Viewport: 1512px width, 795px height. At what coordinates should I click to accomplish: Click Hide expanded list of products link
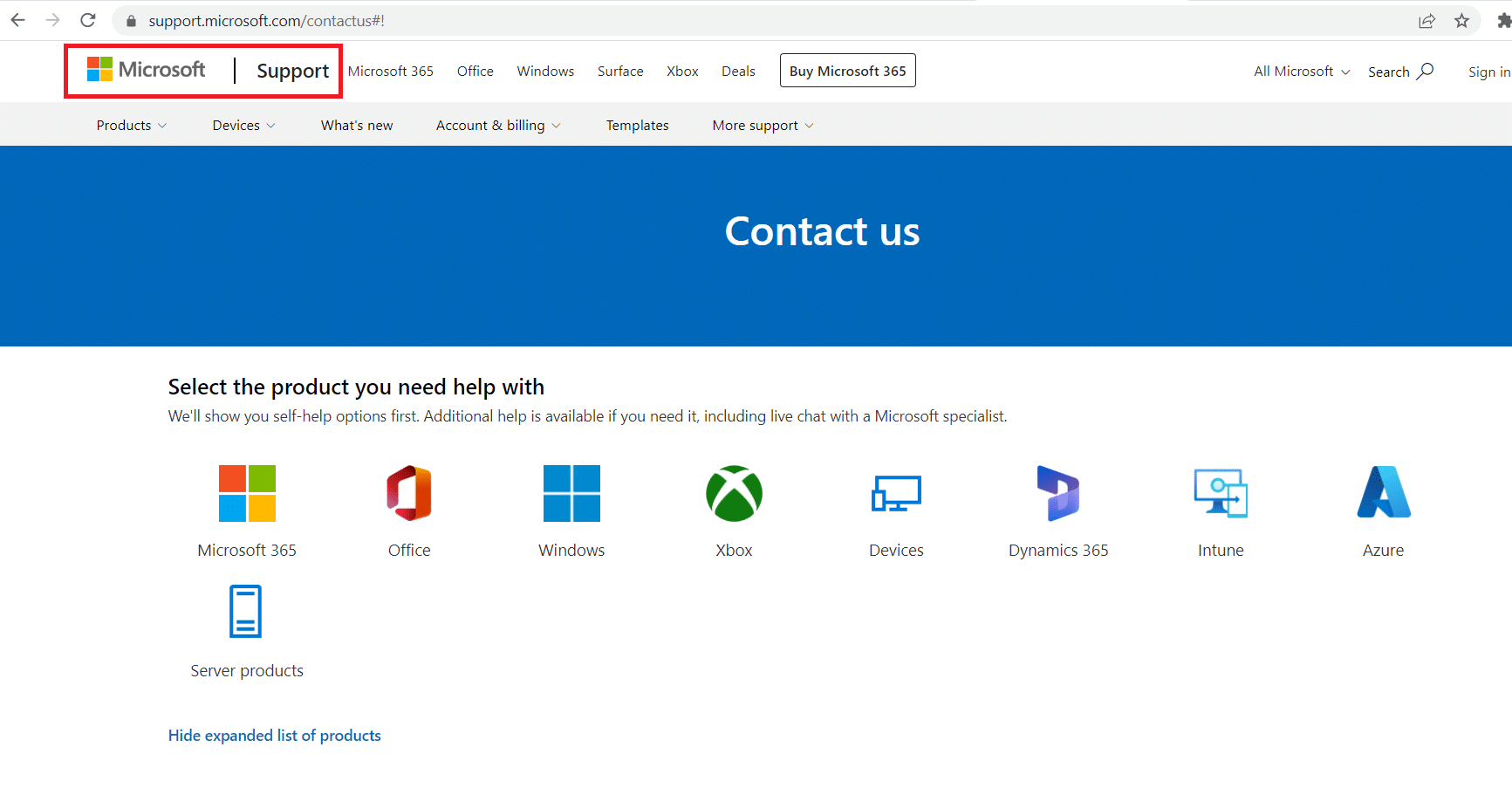pyautogui.click(x=275, y=736)
